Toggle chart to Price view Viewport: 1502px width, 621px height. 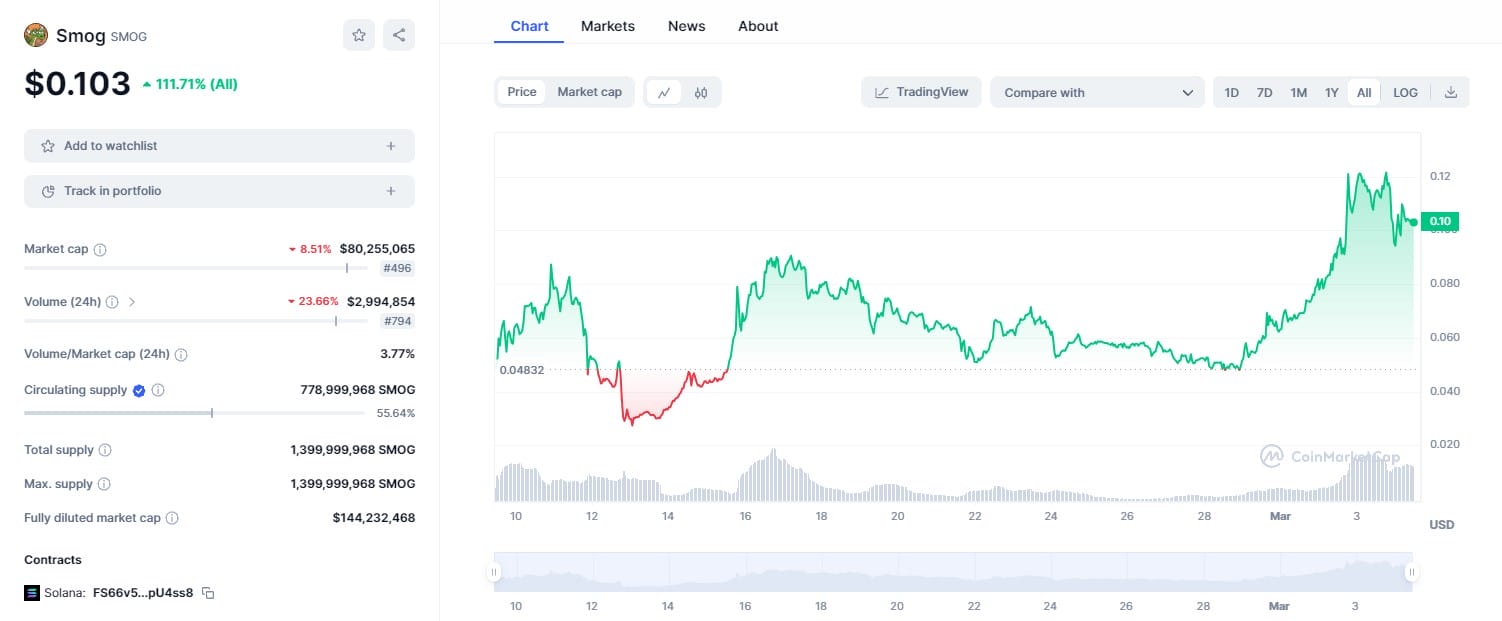click(x=522, y=92)
